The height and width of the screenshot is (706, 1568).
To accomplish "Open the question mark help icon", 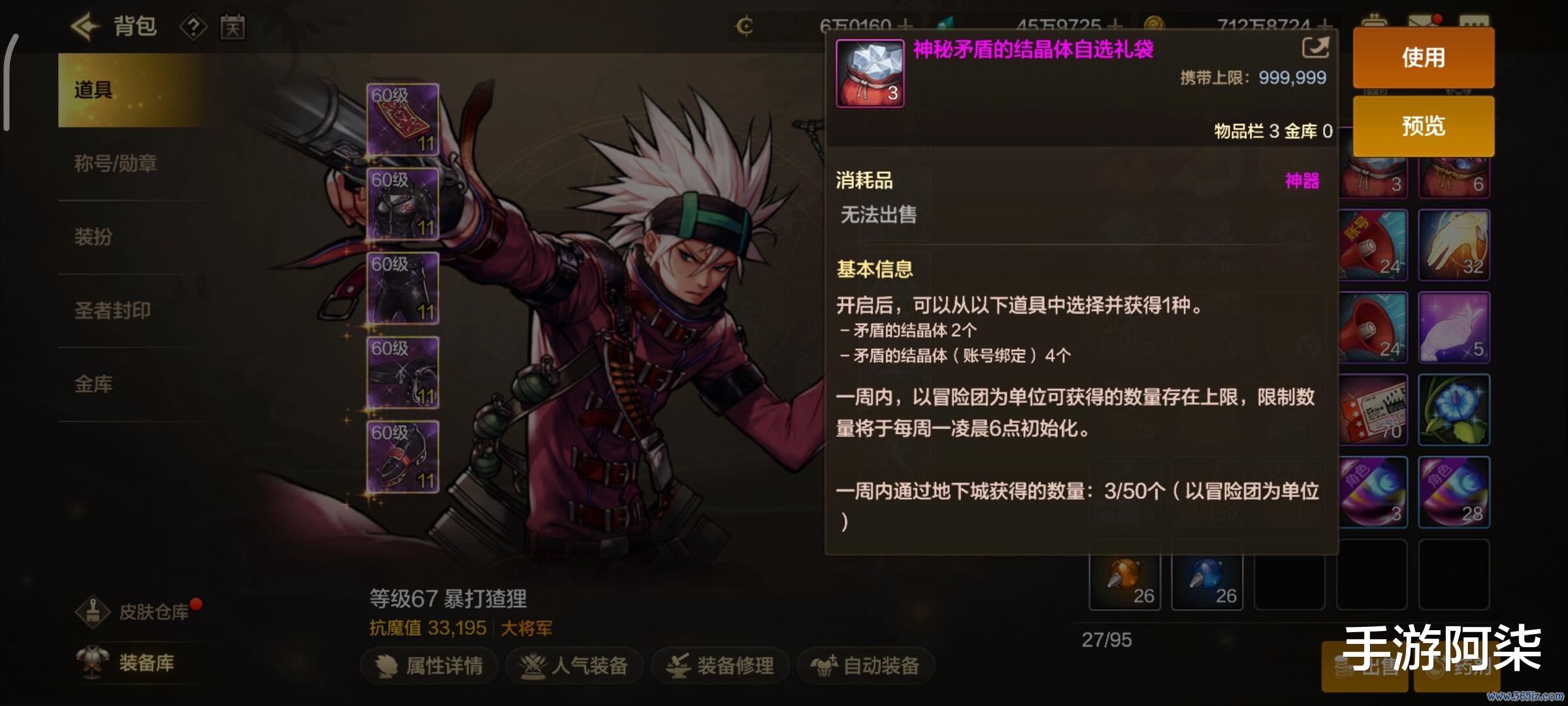I will click(193, 27).
